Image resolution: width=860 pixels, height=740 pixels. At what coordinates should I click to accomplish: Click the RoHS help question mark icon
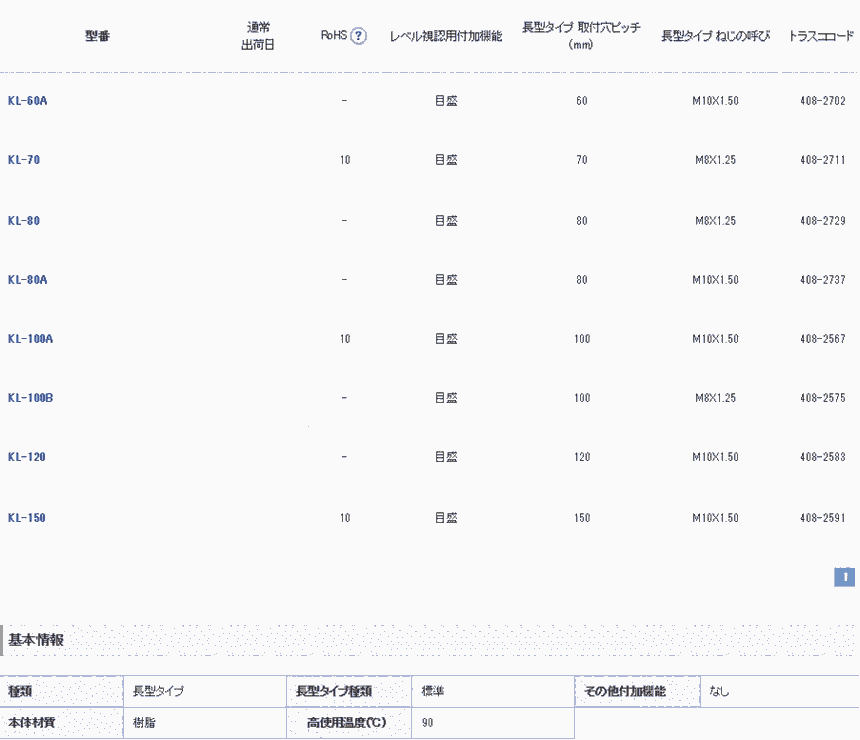[x=358, y=36]
